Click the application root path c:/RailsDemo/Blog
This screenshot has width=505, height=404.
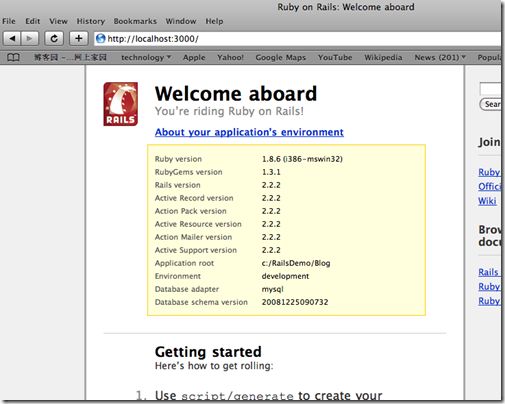point(296,263)
